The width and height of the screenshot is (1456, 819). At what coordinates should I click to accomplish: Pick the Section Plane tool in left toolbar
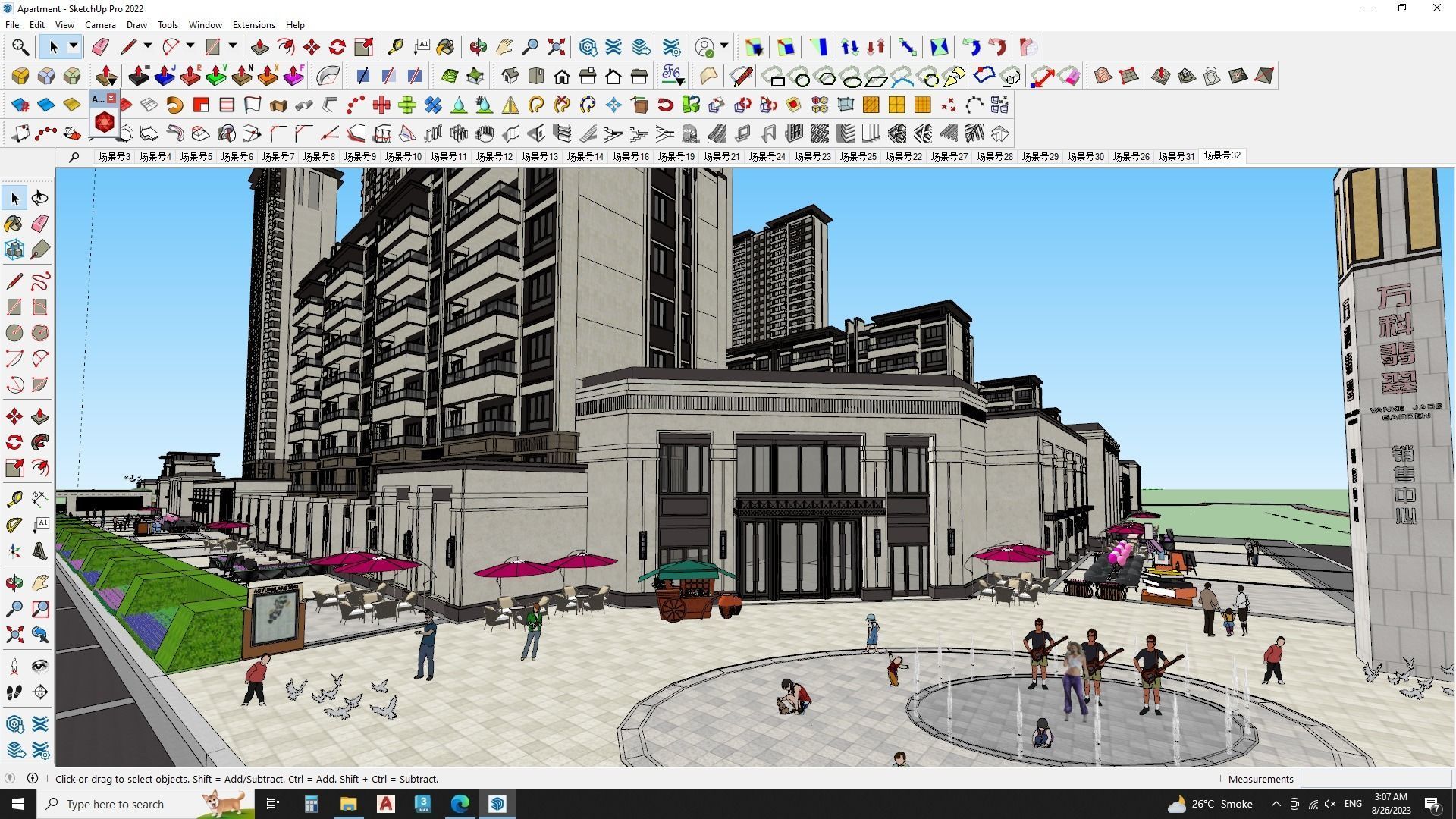pos(40,692)
